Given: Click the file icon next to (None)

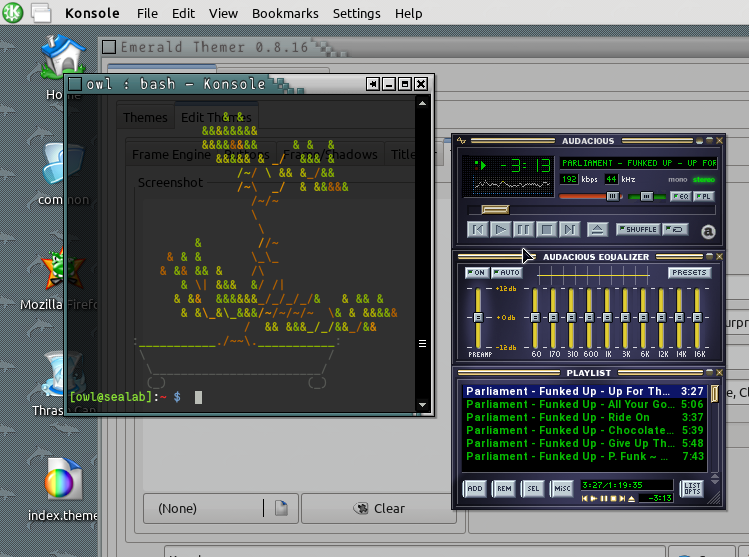Looking at the screenshot, I should 281,508.
